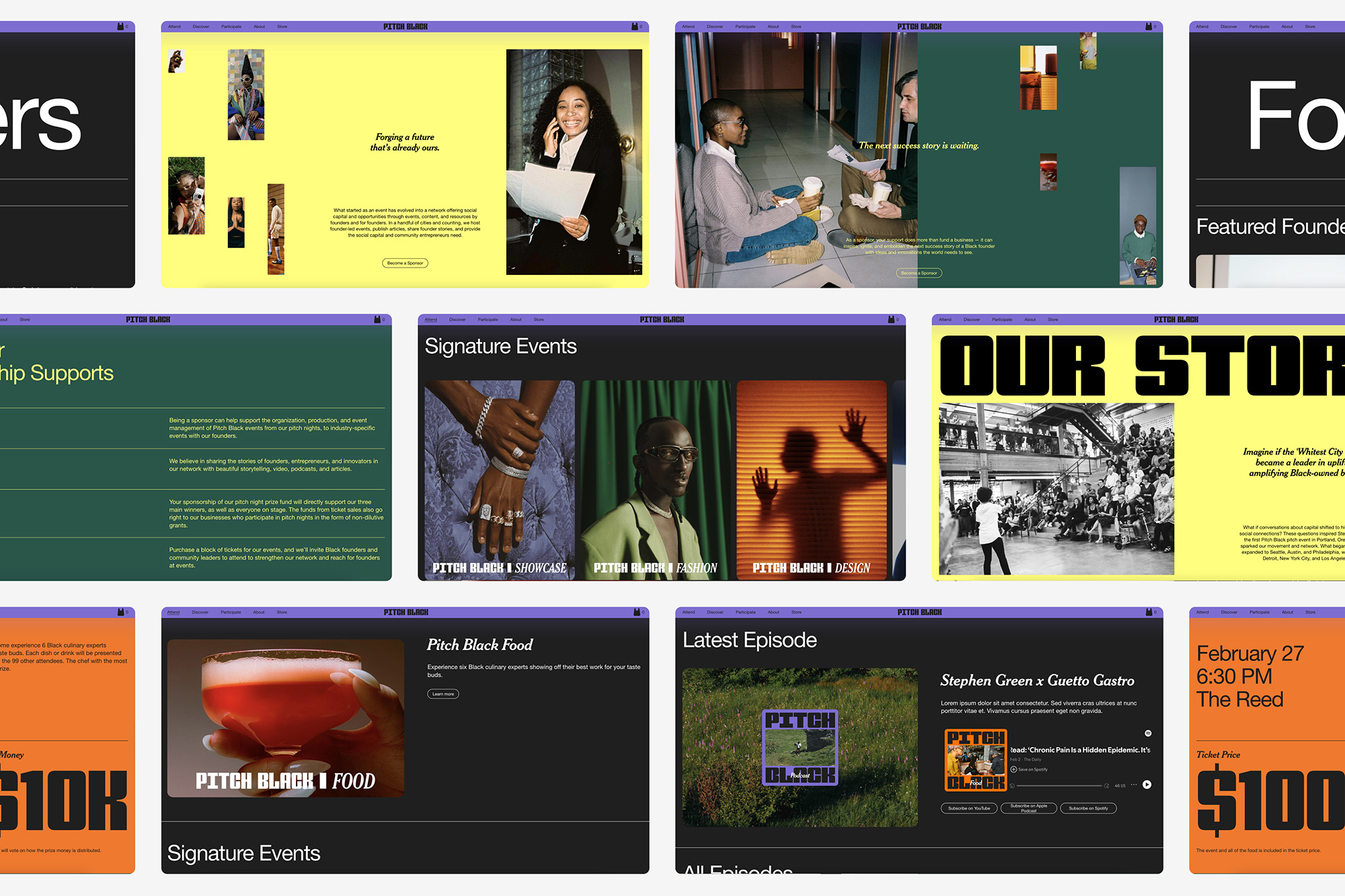Click Subscribe on Apple Podcast button
The height and width of the screenshot is (896, 1345).
point(1028,809)
